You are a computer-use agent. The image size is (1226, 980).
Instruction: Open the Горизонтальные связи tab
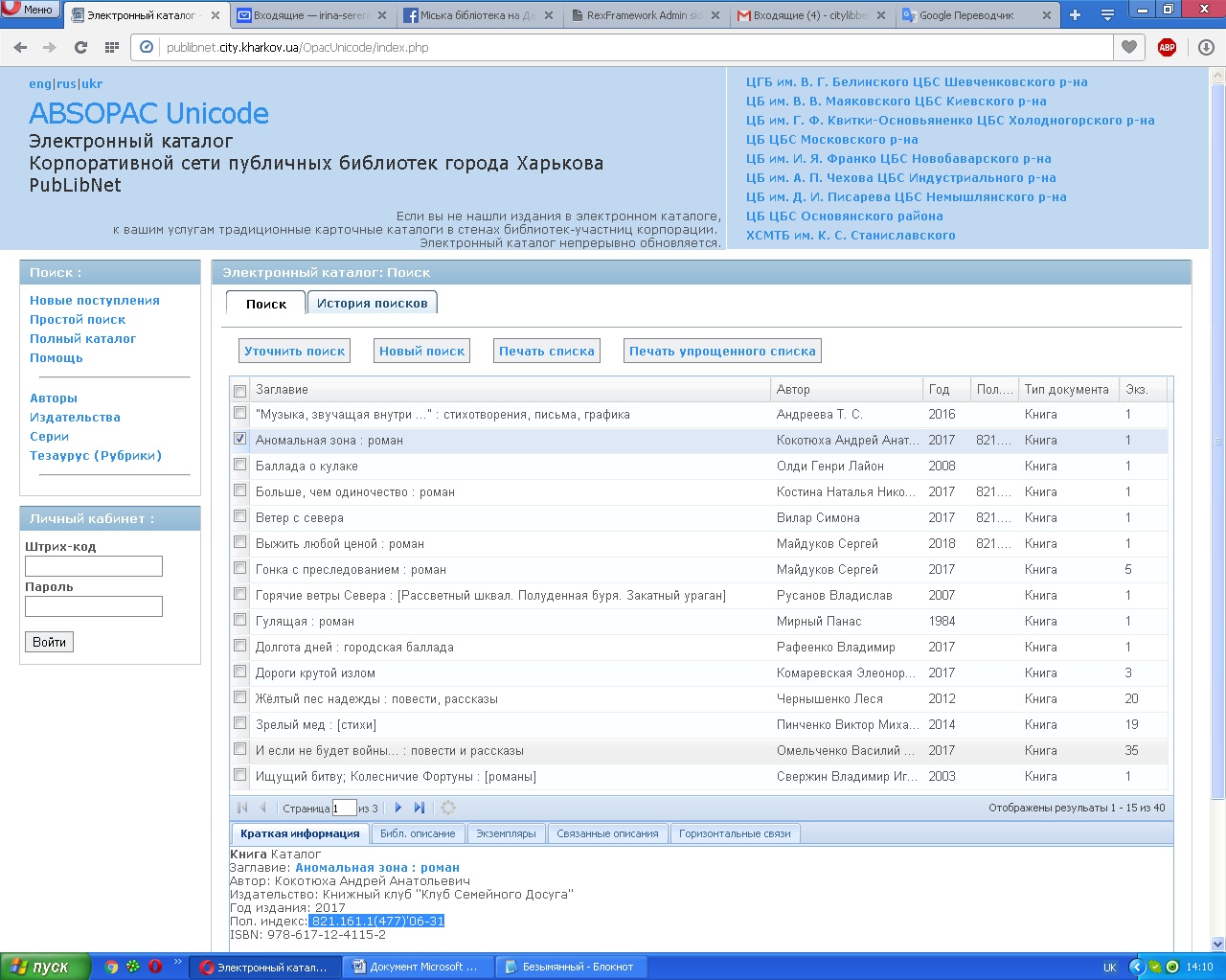pos(735,833)
